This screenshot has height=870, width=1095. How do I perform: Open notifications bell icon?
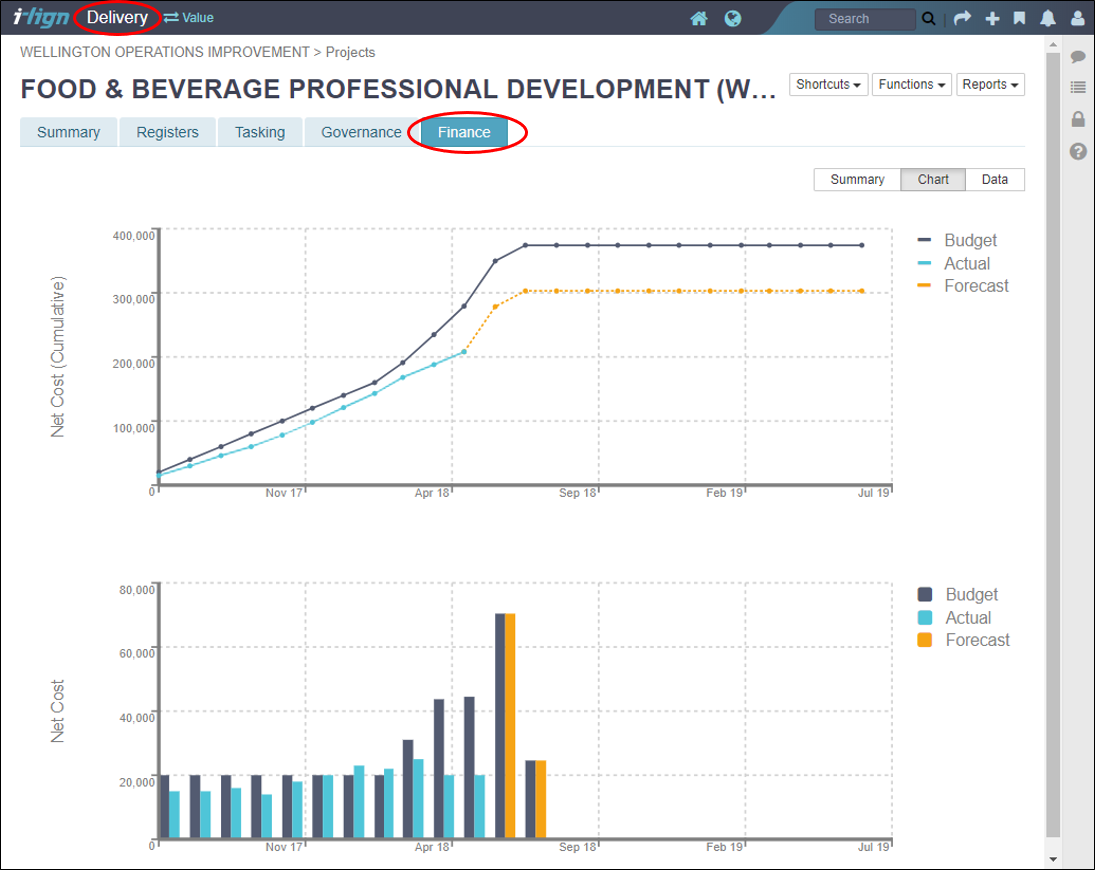click(1048, 19)
